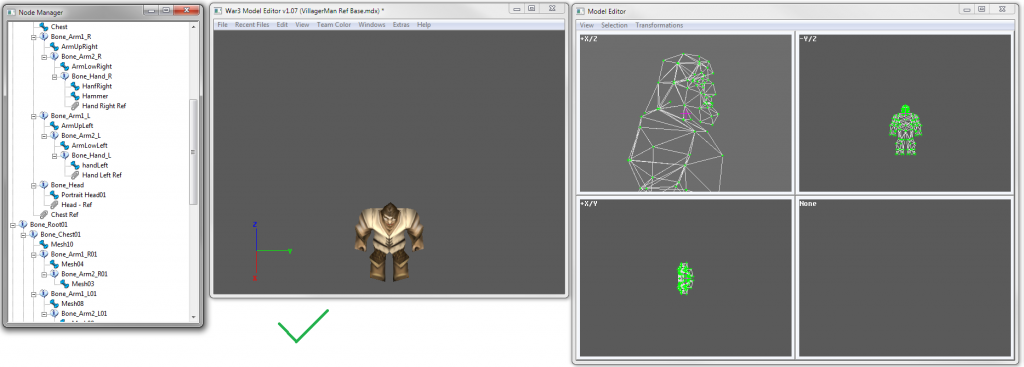The height and width of the screenshot is (367, 1024).
Task: Click the attachment icon of Head - Ref
Action: [54, 204]
